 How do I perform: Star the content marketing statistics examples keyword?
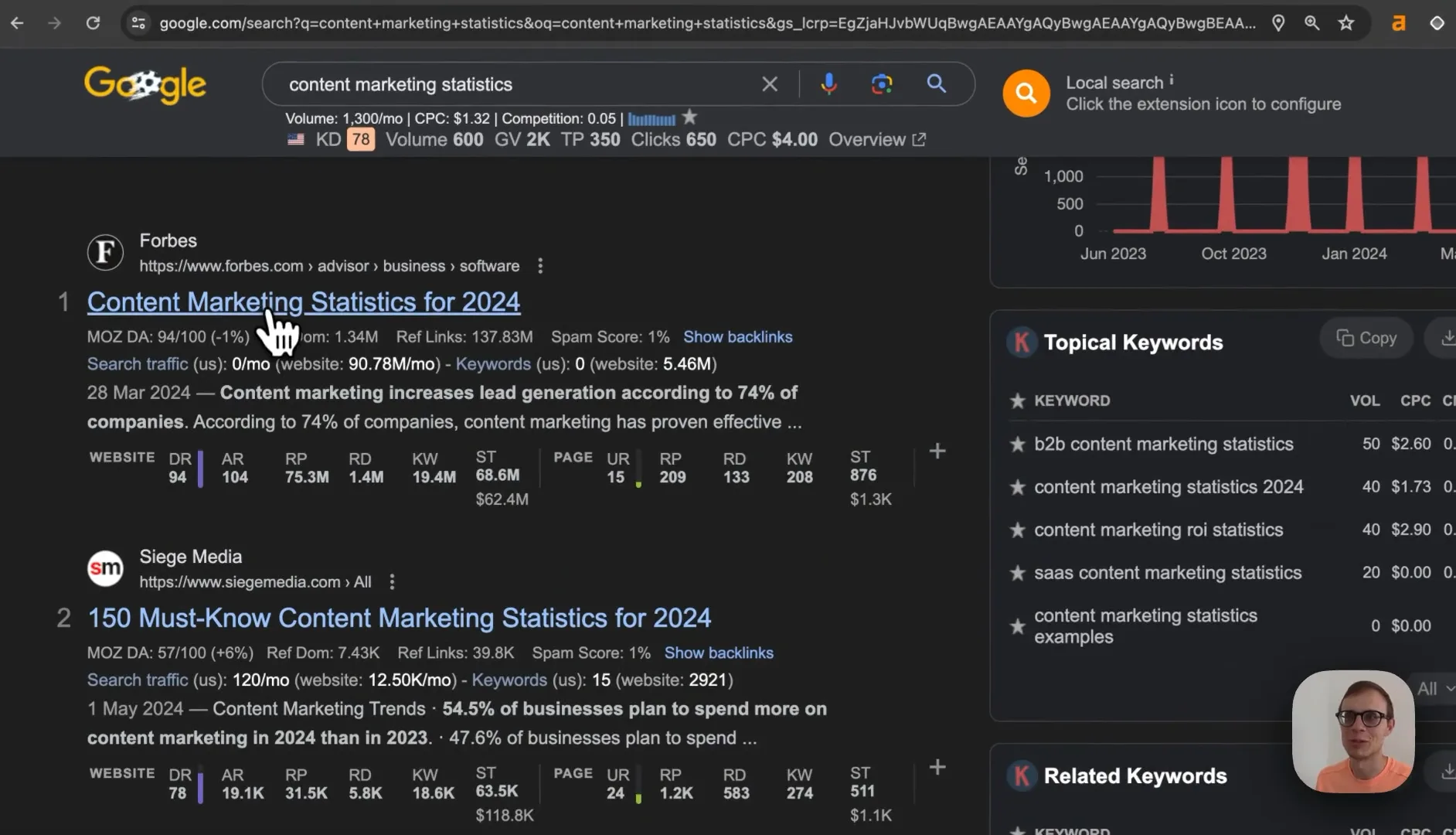[1018, 626]
